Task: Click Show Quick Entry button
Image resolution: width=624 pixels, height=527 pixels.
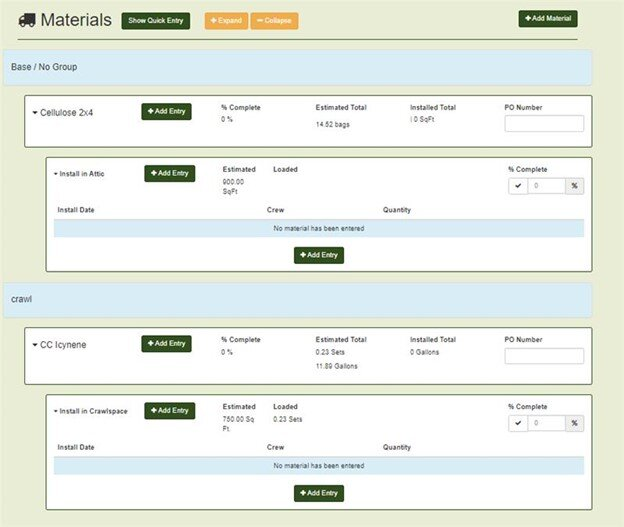Action: [x=155, y=21]
